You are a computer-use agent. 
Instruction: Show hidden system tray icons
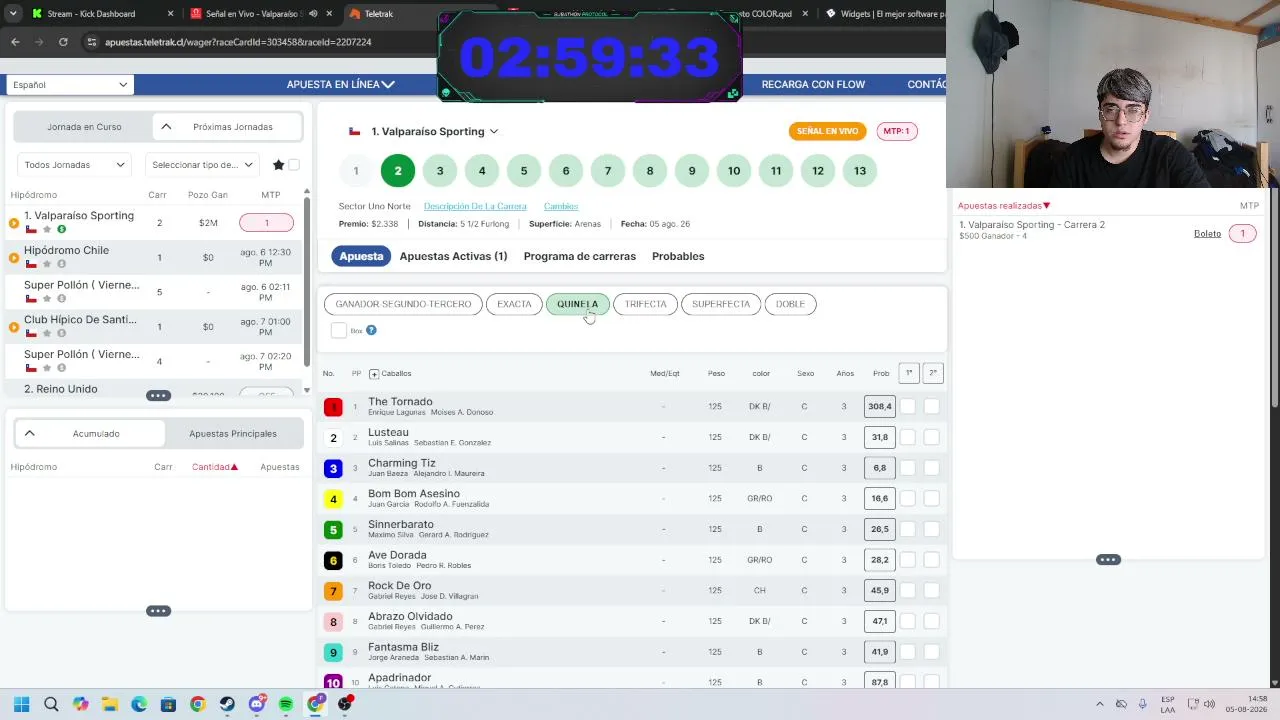tap(1100, 704)
